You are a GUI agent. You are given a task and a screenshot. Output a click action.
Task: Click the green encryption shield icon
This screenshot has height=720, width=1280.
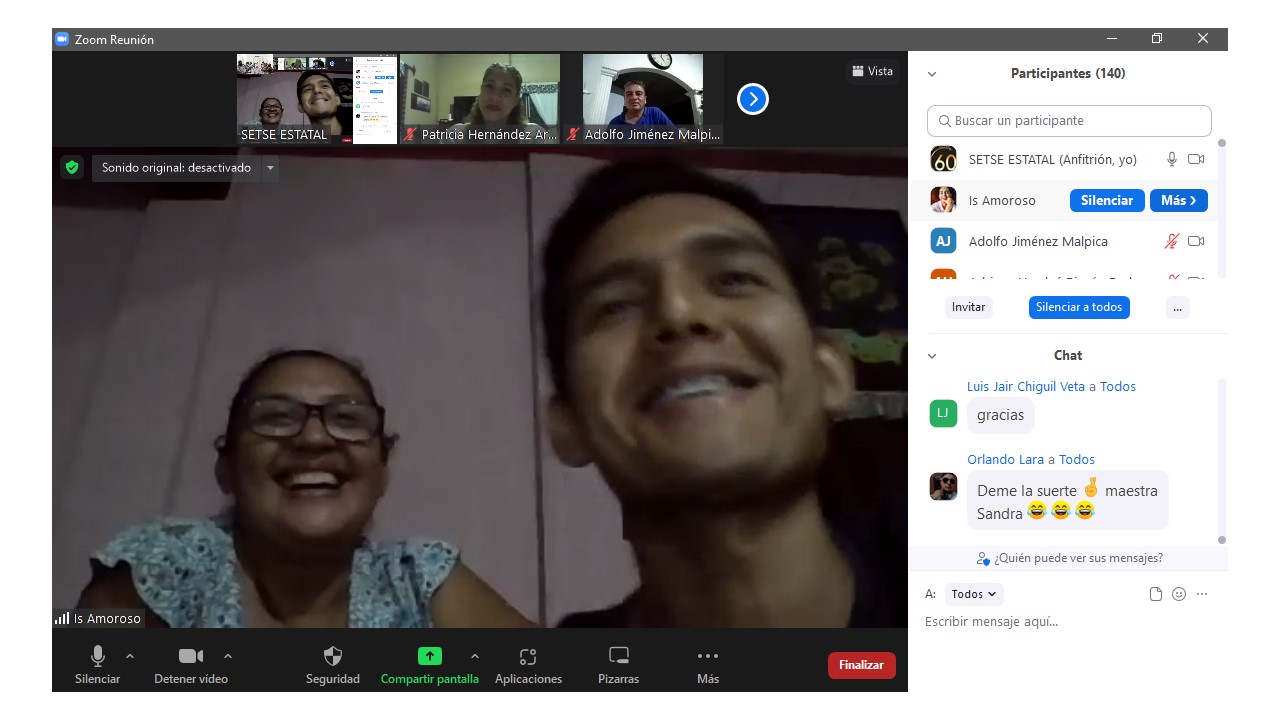point(72,167)
